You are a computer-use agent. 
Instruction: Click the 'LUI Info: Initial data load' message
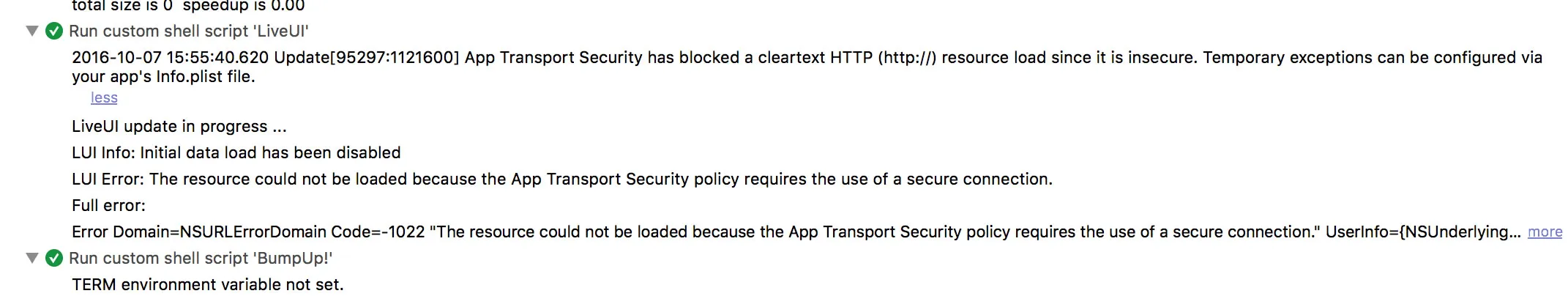tap(236, 152)
